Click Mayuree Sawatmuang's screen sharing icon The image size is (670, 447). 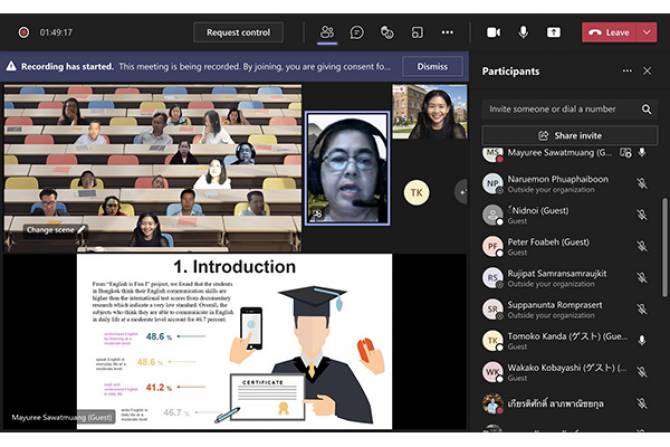[x=625, y=153]
